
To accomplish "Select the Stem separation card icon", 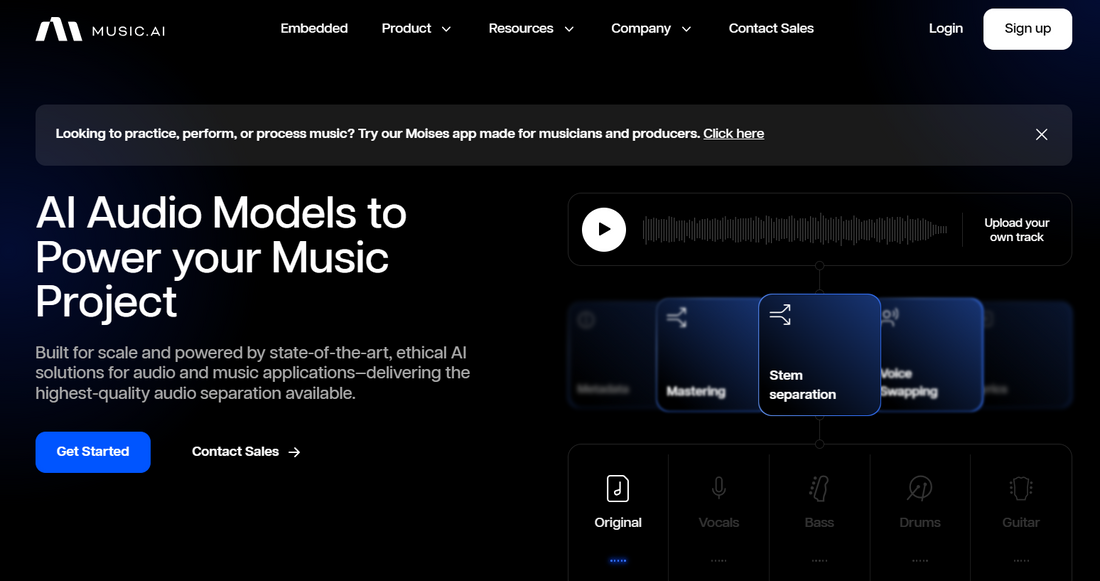I will coord(780,316).
